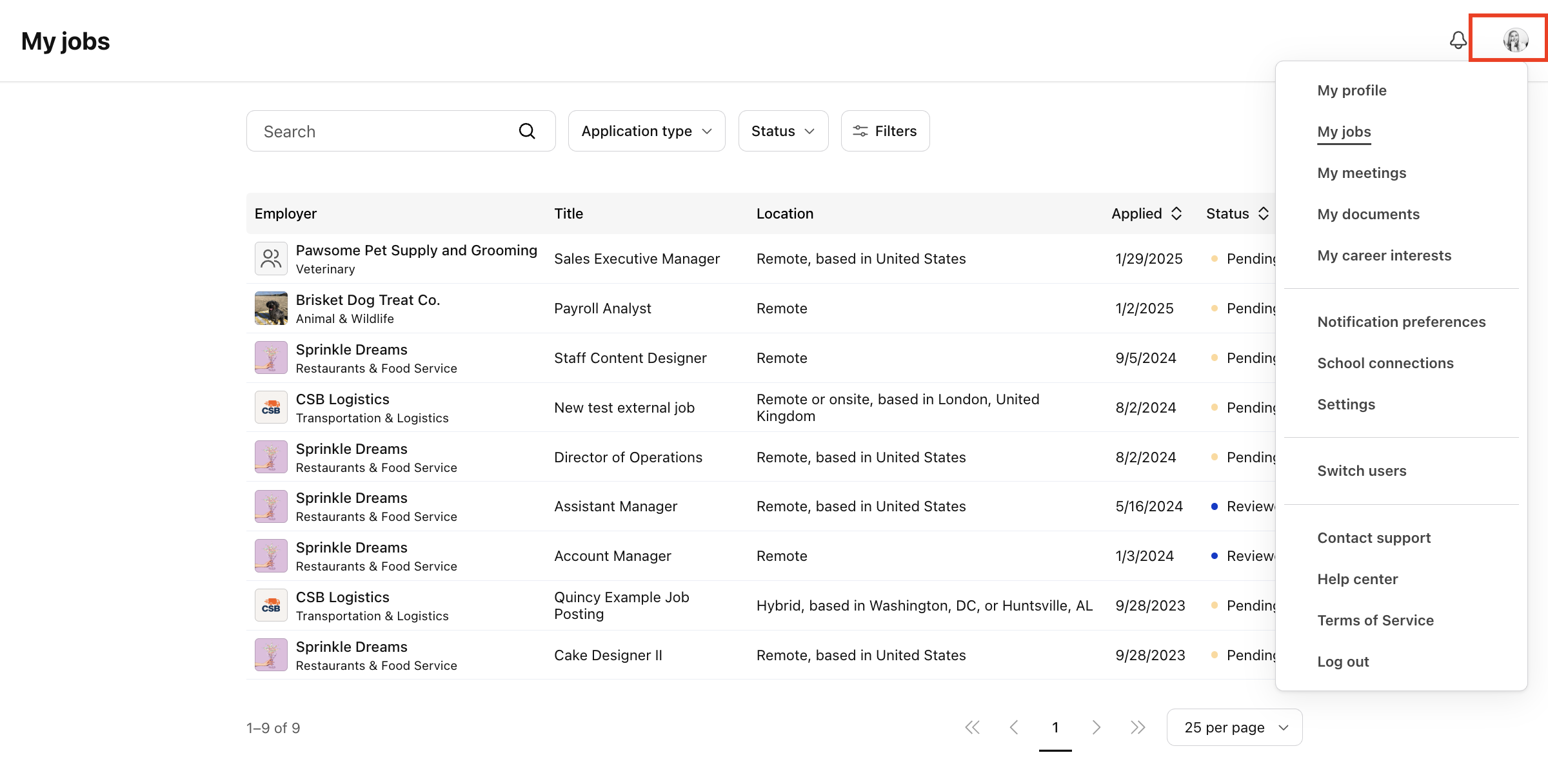This screenshot has height=784, width=1548.
Task: Click Sprinkle Dreams logo in Cake Designer II row
Action: [271, 655]
